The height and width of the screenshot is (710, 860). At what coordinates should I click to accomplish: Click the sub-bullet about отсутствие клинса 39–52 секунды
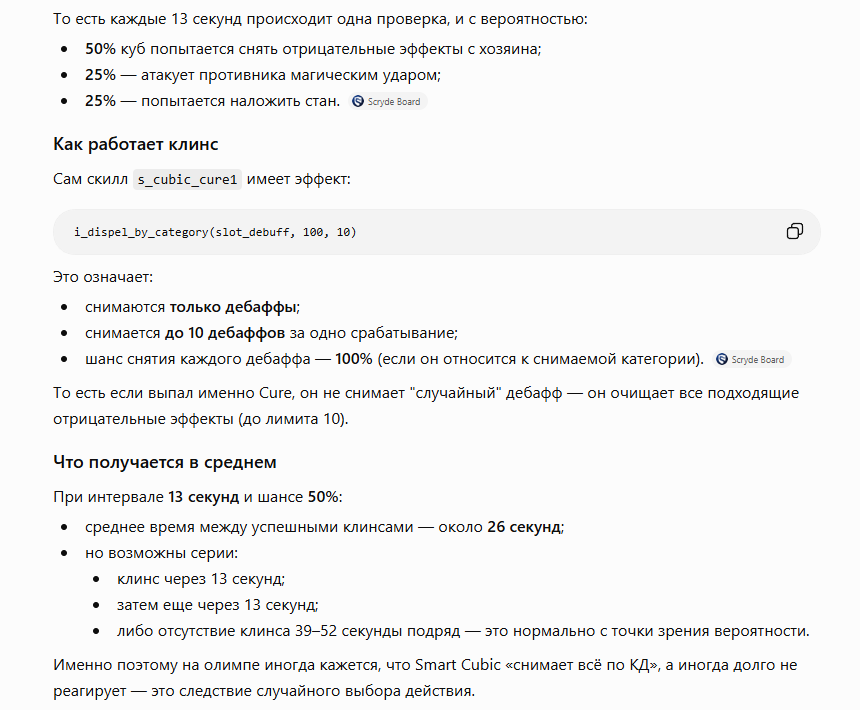pos(463,631)
